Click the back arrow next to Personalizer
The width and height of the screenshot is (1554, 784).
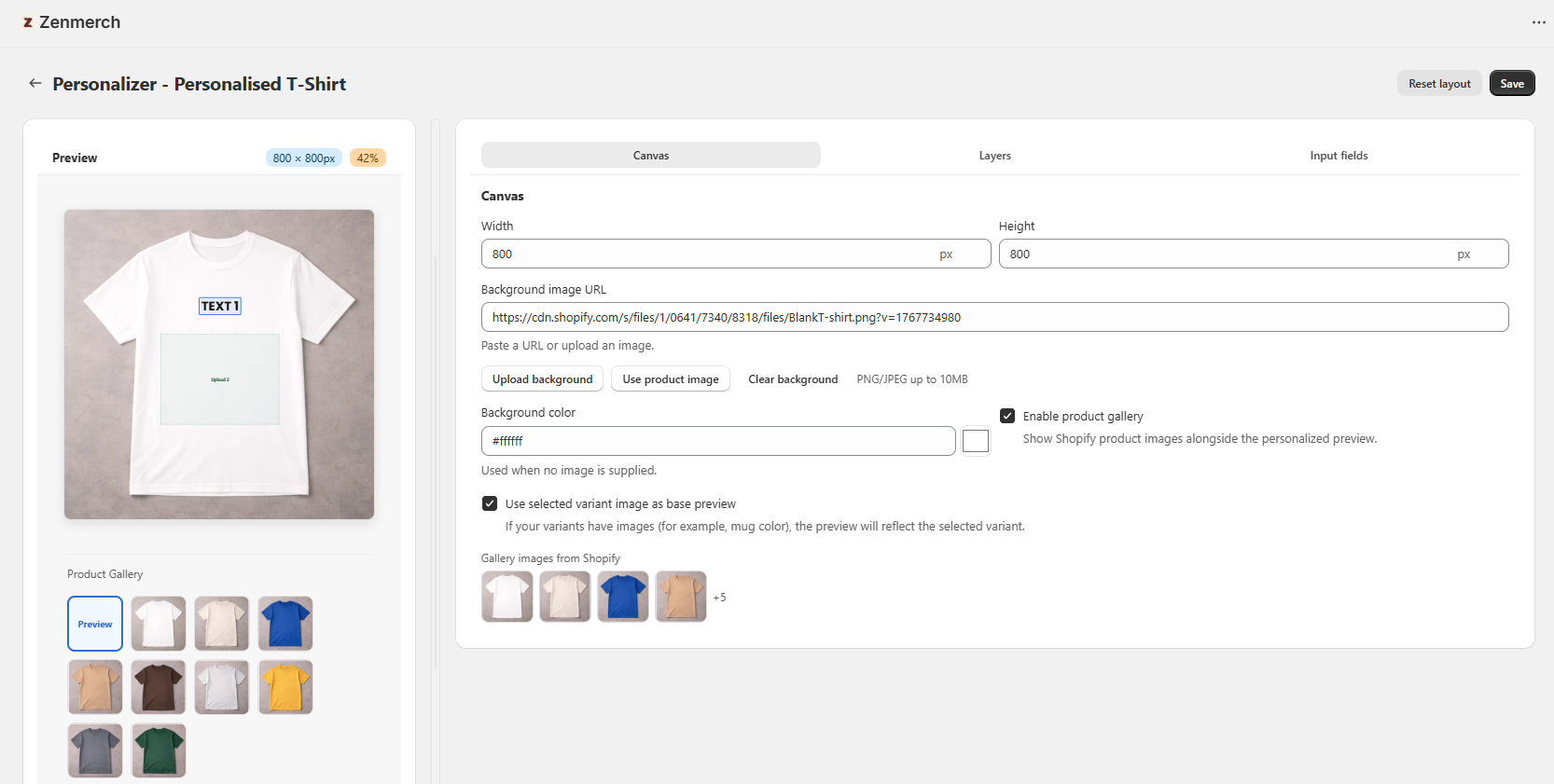tap(35, 83)
